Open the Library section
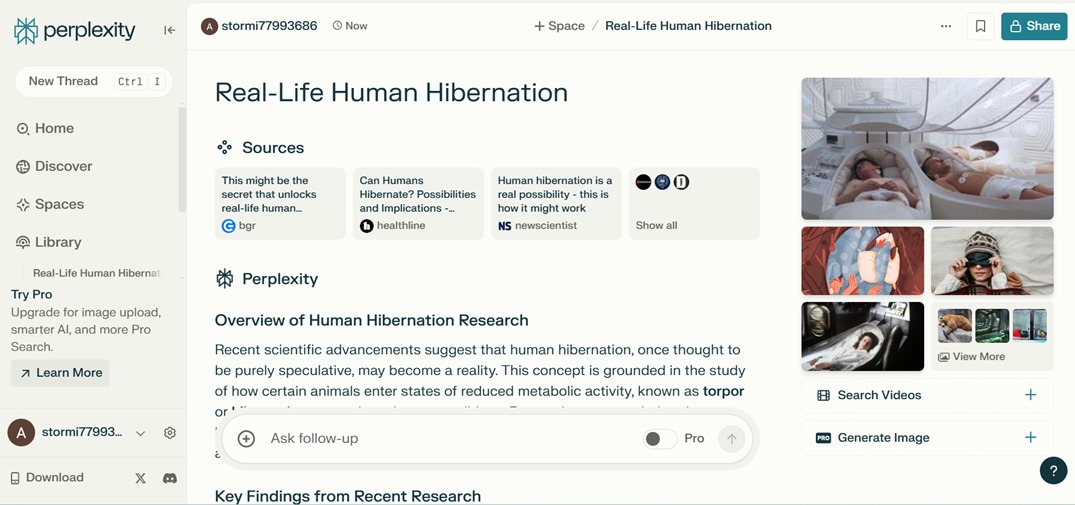The width and height of the screenshot is (1075, 505). click(49, 242)
